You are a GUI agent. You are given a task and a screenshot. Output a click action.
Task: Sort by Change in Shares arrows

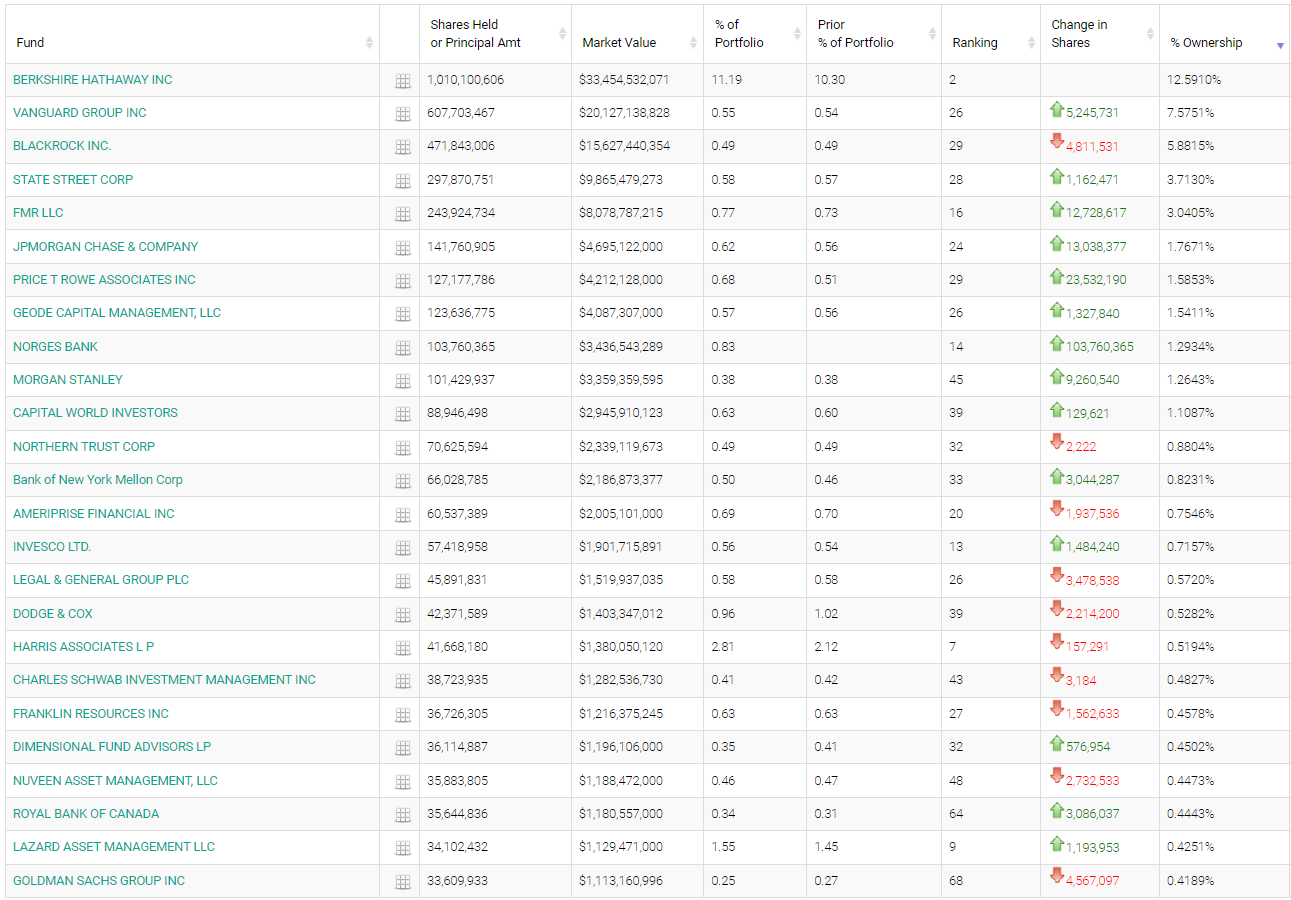click(1150, 34)
